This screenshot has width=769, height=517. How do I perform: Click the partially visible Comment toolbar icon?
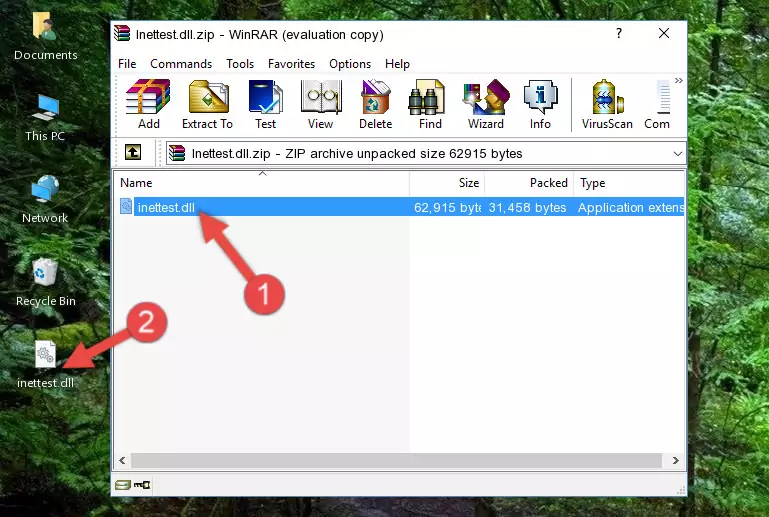tap(657, 104)
